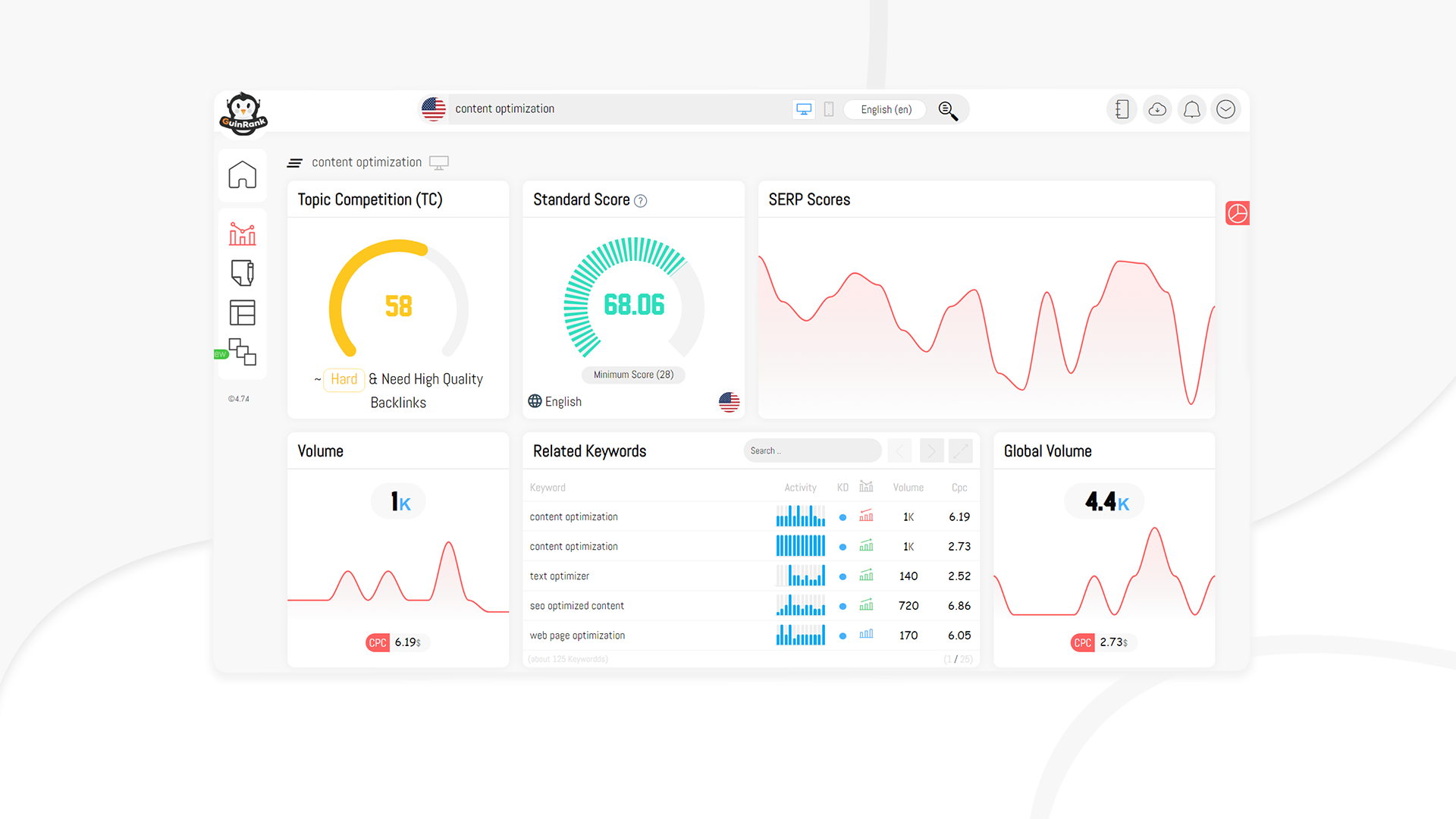Select desktop device in search bar
The height and width of the screenshot is (819, 1456).
(804, 109)
